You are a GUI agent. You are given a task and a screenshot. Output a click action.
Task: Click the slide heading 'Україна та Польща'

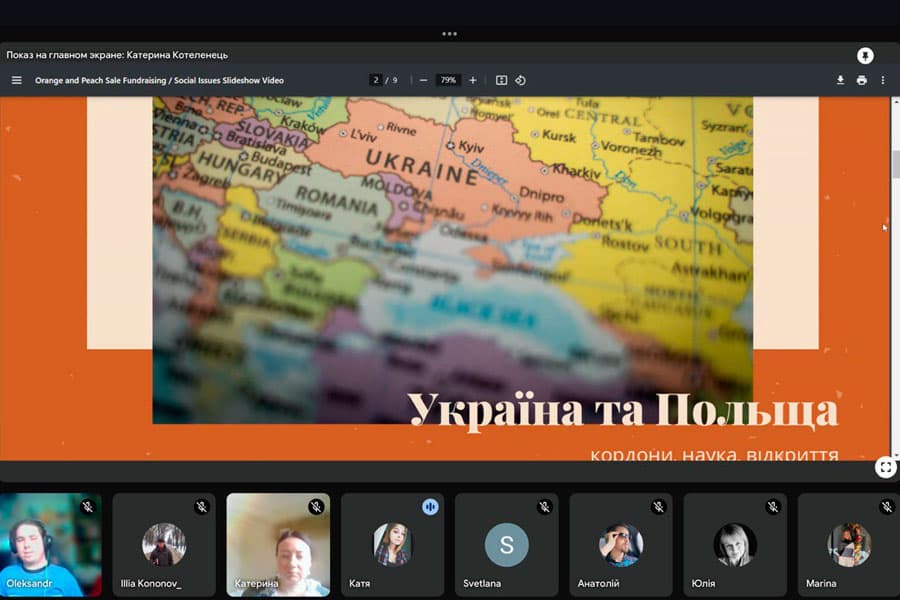pos(623,410)
